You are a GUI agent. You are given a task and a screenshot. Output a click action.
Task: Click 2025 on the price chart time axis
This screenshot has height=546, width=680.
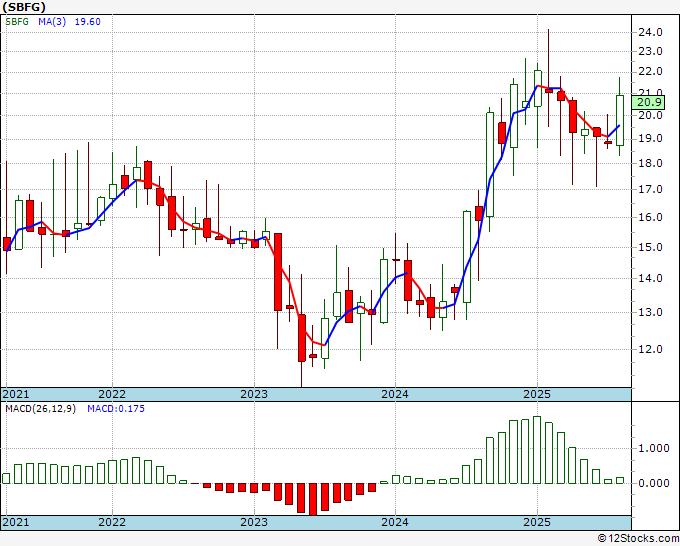coord(537,394)
